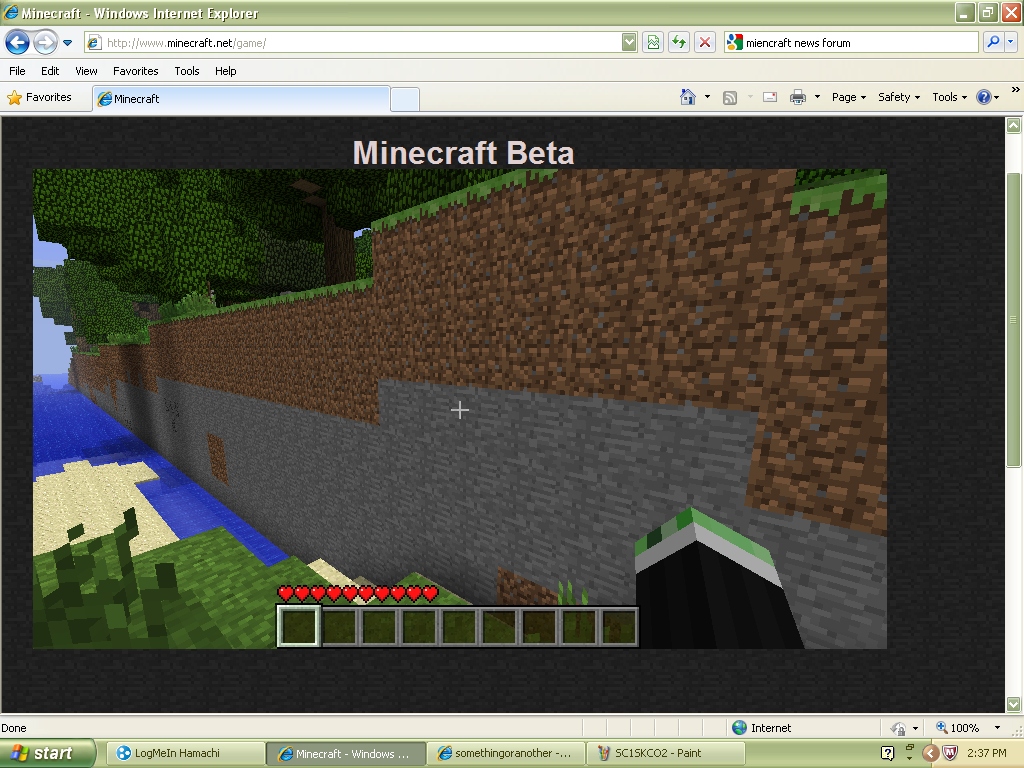Switch to SC1SKCO2 - Paint taskbar window
Viewport: 1024px width, 768px height.
pyautogui.click(x=666, y=753)
